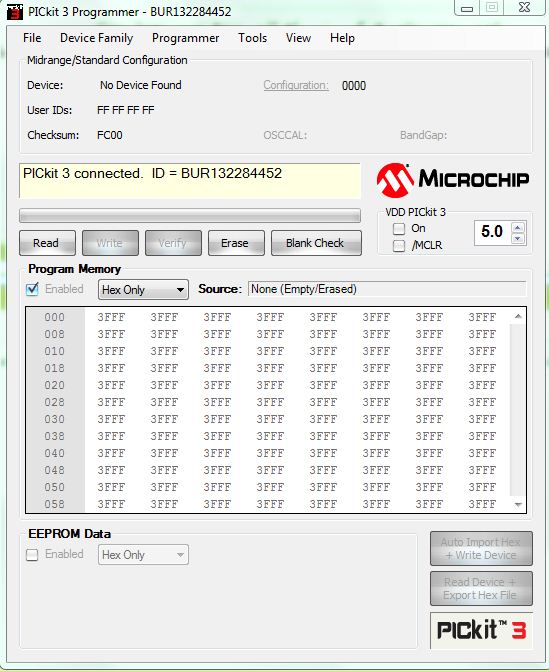Increase VDD voltage with up arrow

pos(518,228)
